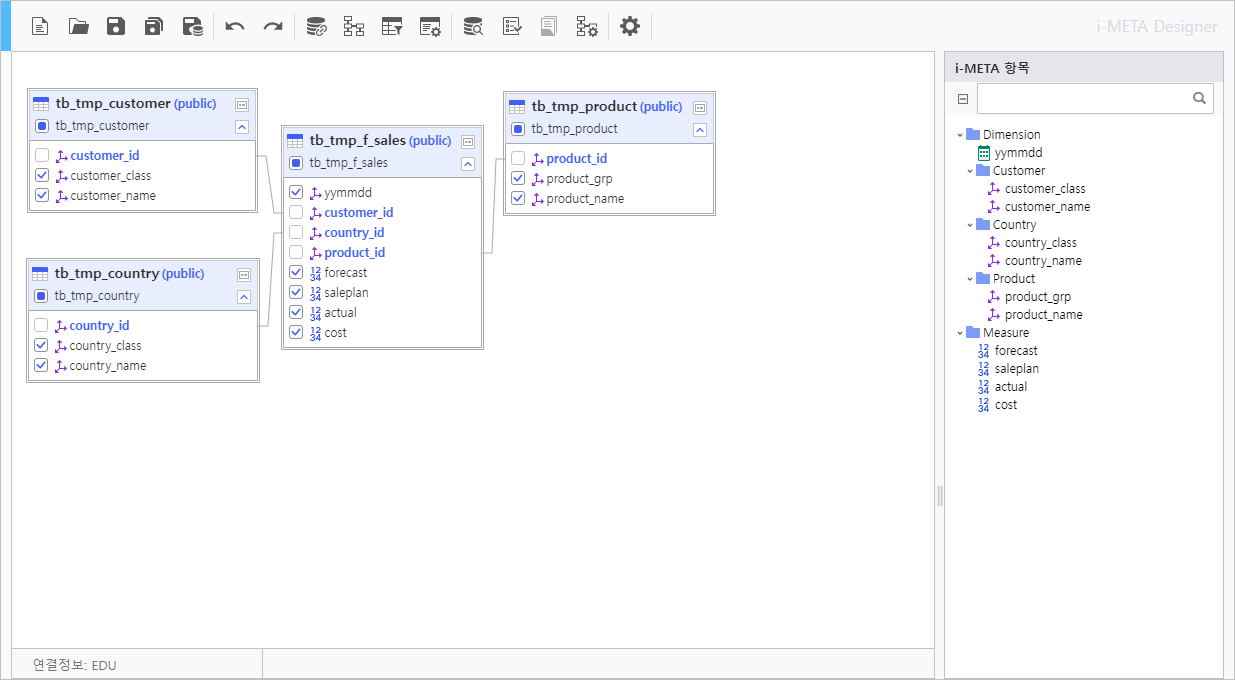Viewport: 1235px width, 680px height.
Task: Click the collapse-all button beside search field
Action: [x=963, y=98]
